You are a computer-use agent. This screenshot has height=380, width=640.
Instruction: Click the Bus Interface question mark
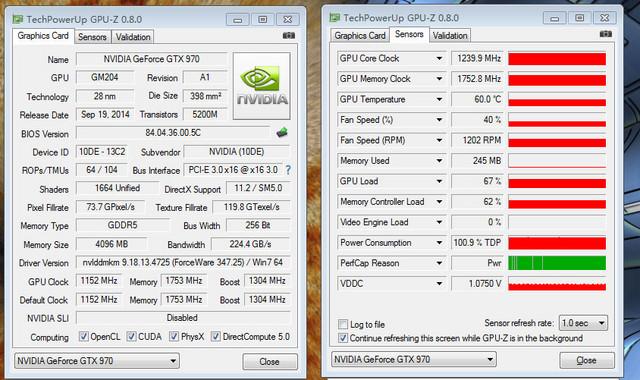pyautogui.click(x=288, y=170)
